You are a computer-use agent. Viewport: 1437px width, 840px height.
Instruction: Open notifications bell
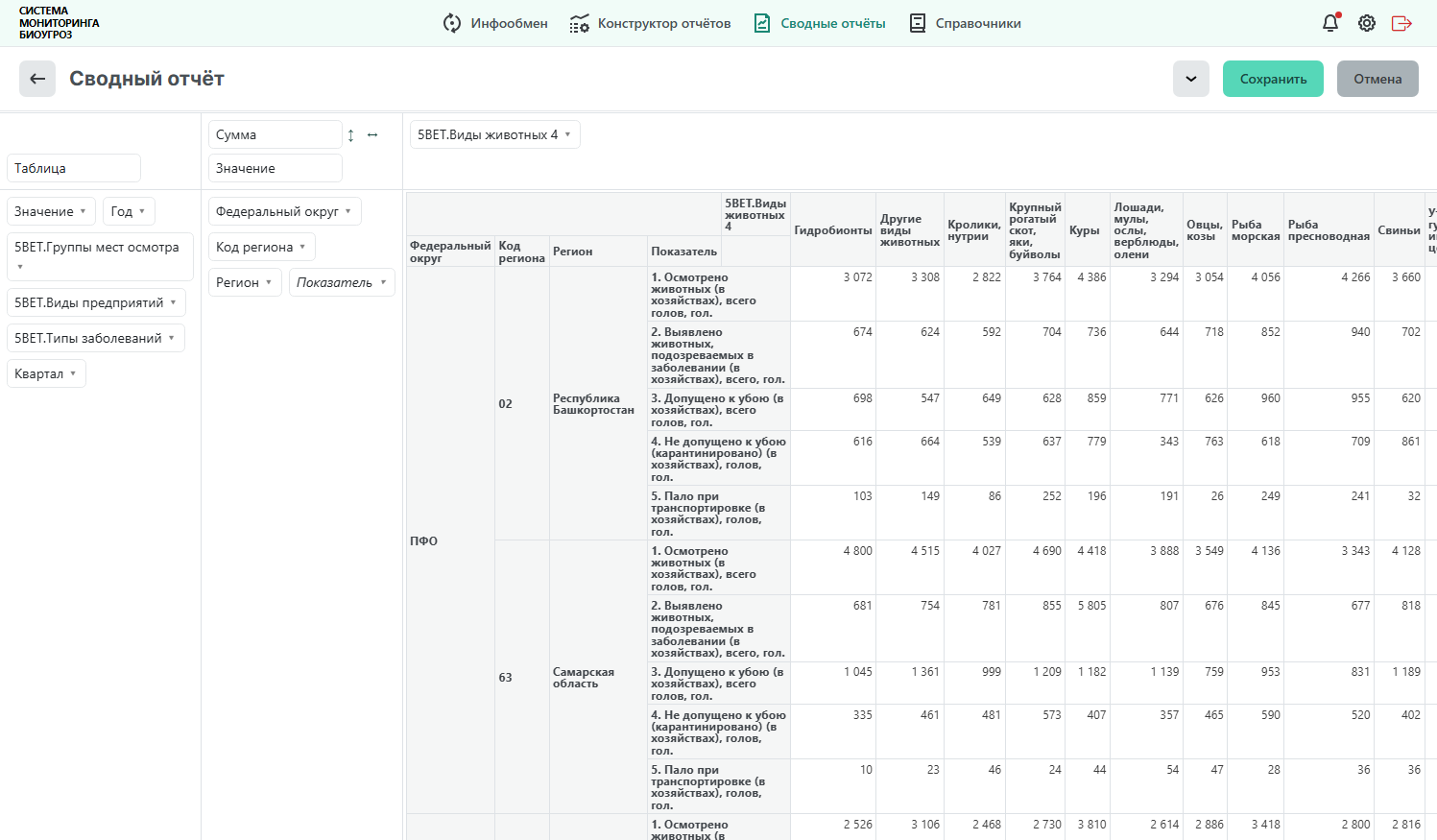(1330, 23)
